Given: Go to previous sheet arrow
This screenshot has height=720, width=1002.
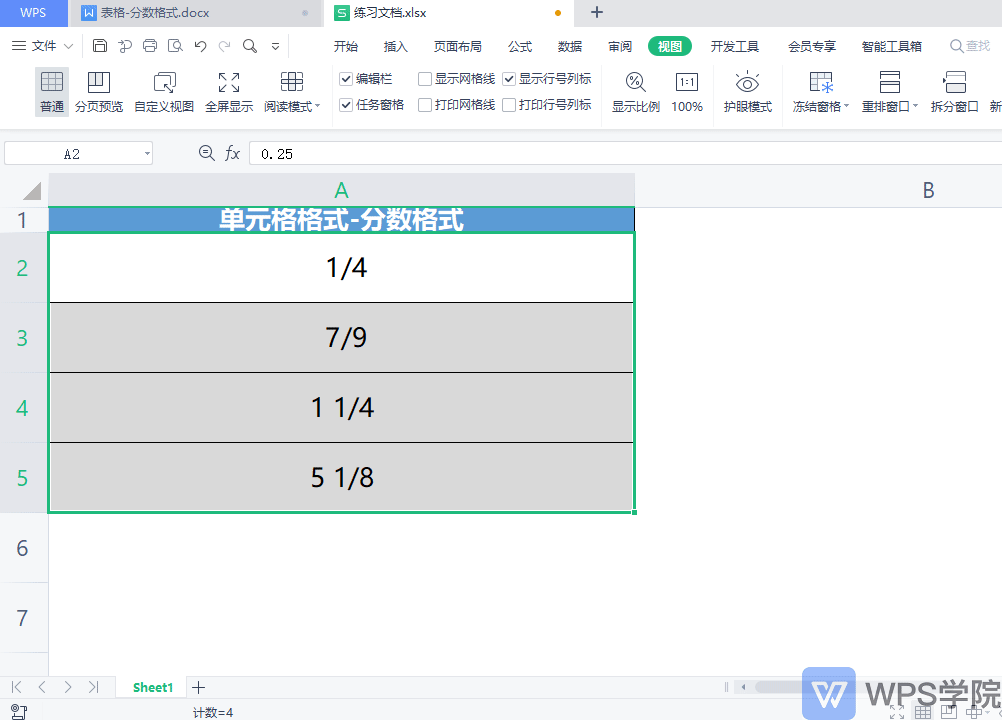Looking at the screenshot, I should tap(42, 687).
